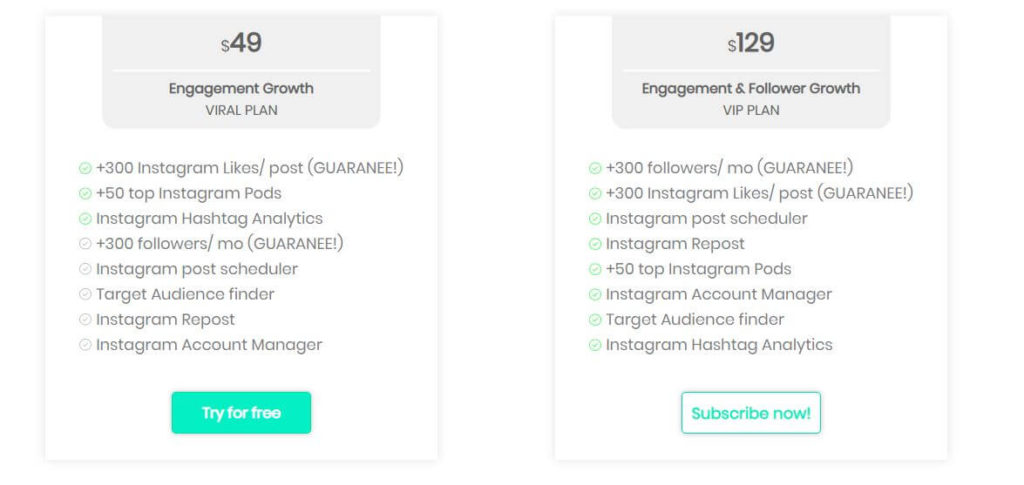
Task: Click gray check next to Viral Instagram Account Manager
Action: coord(85,345)
